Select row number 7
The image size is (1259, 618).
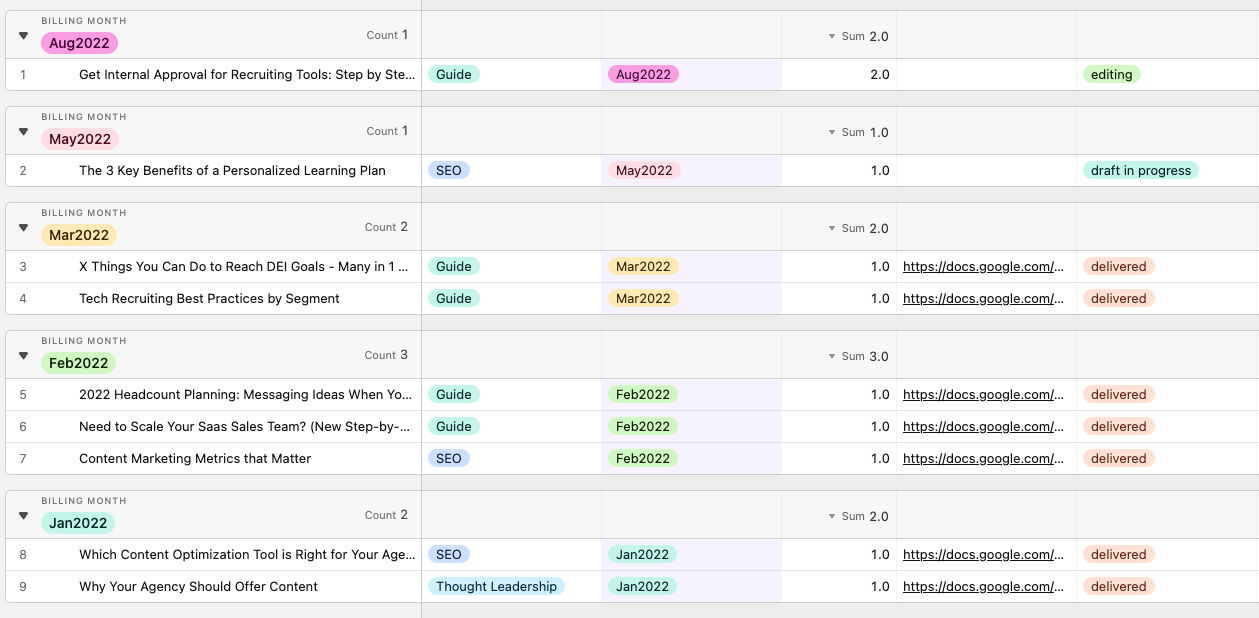coord(23,459)
